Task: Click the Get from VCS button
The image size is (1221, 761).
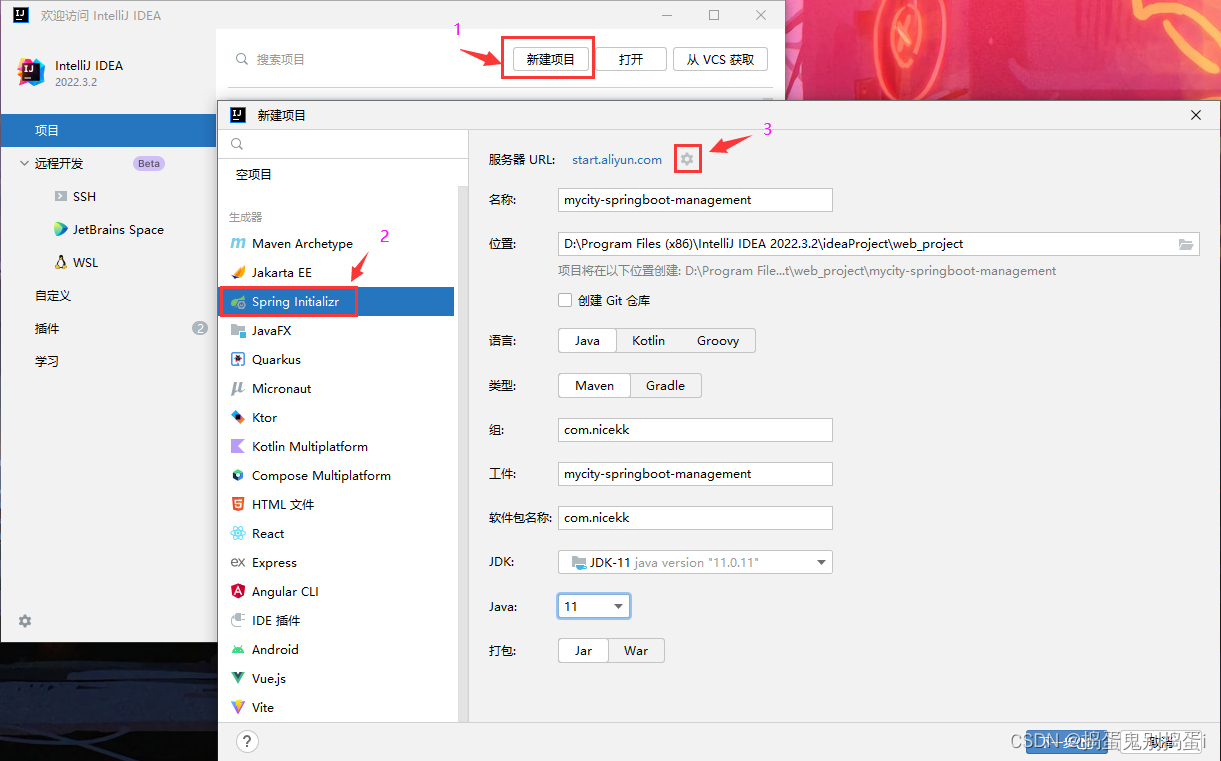Action: click(x=720, y=59)
